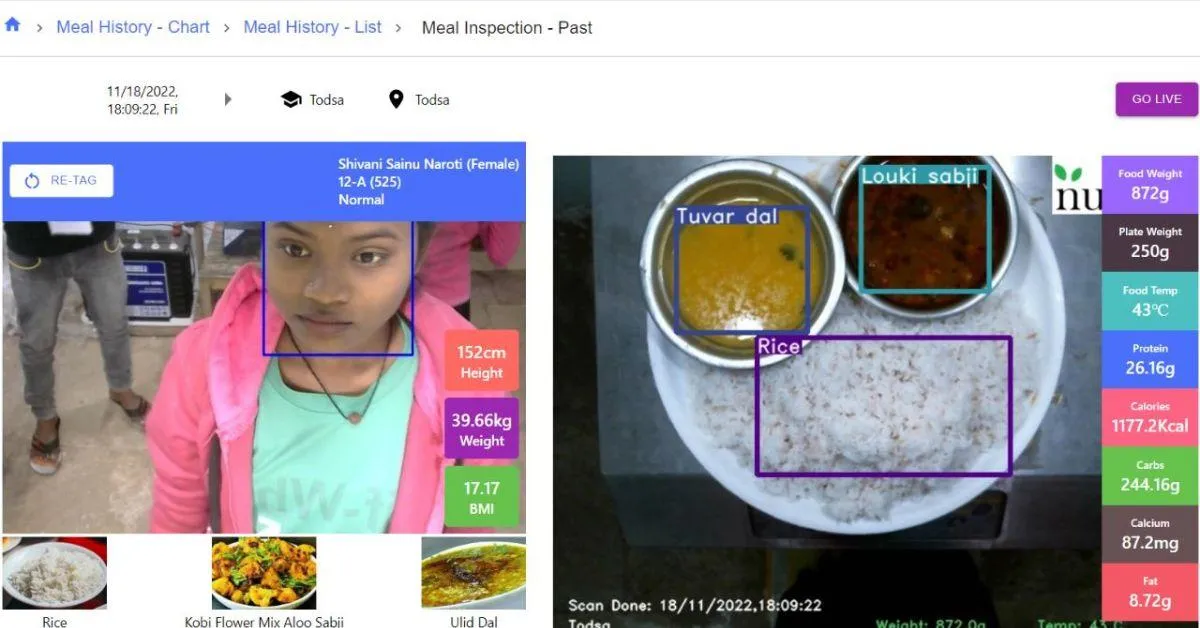Image resolution: width=1200 pixels, height=628 pixels.
Task: Select the Rice menu thumbnail
Action: tap(54, 573)
